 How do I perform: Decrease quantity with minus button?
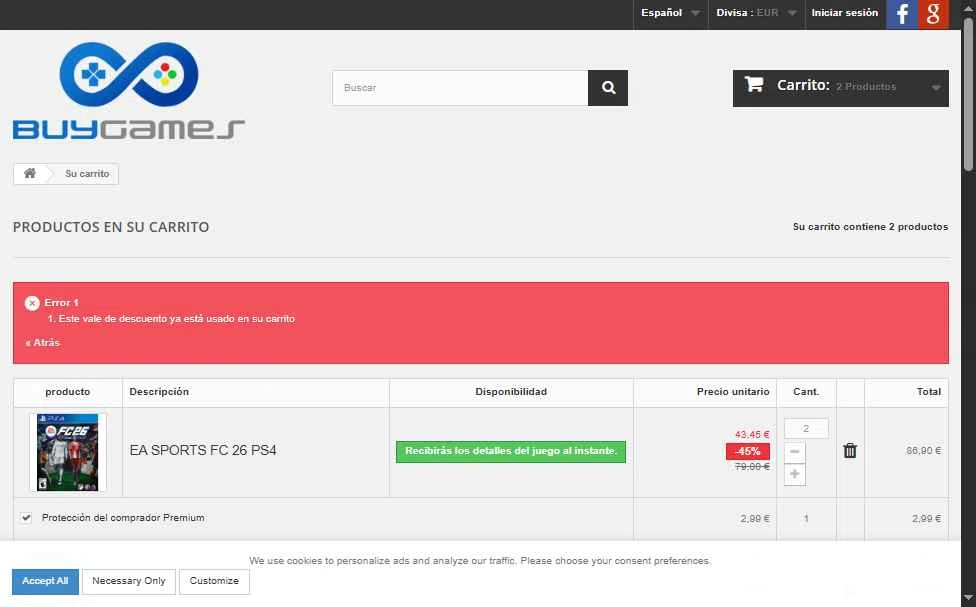point(794,451)
